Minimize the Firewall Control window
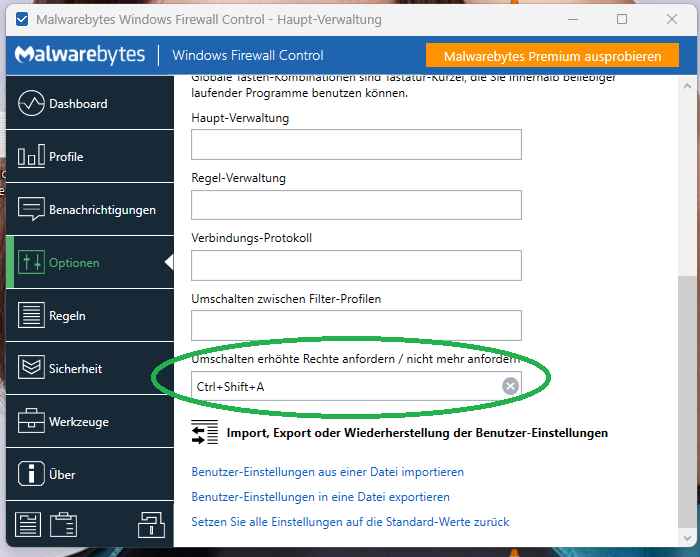The height and width of the screenshot is (557, 700). tap(573, 19)
